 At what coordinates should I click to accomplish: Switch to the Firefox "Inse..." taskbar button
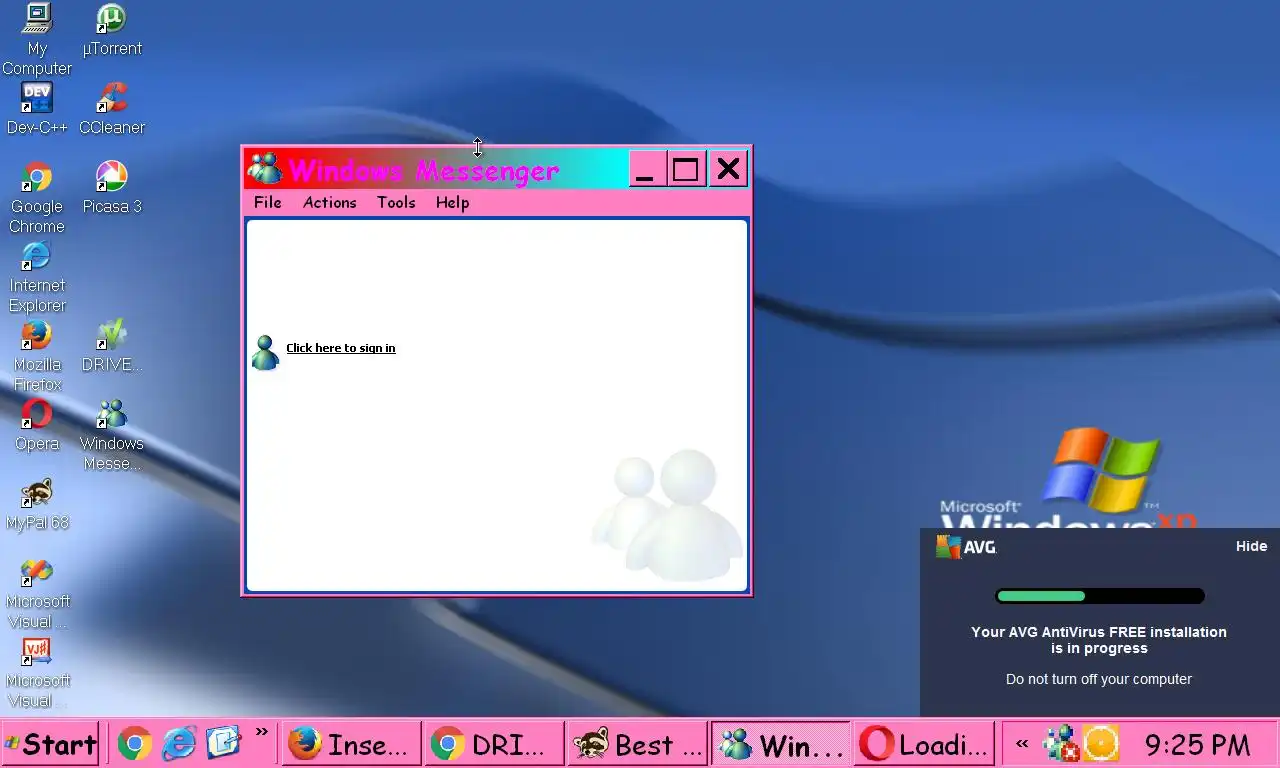point(350,744)
